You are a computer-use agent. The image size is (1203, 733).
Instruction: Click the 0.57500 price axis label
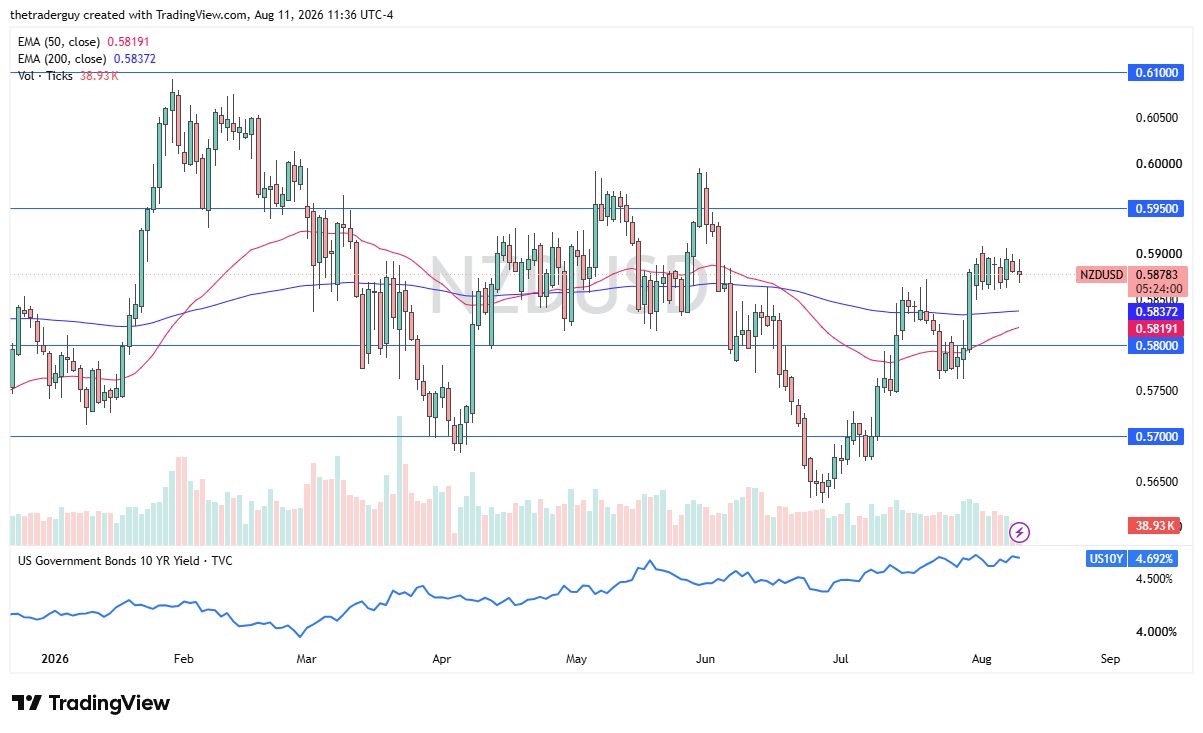[x=1158, y=391]
